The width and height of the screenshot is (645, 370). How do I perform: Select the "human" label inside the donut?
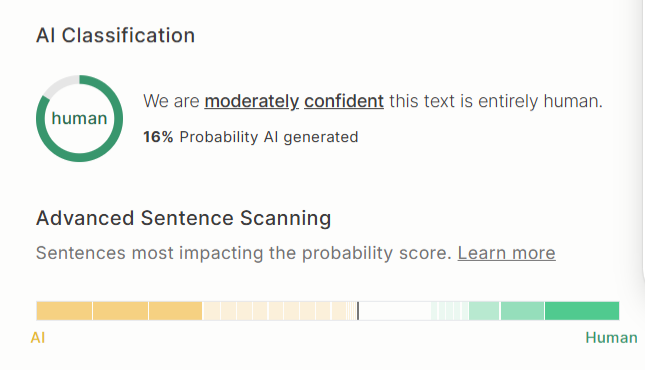pos(79,119)
